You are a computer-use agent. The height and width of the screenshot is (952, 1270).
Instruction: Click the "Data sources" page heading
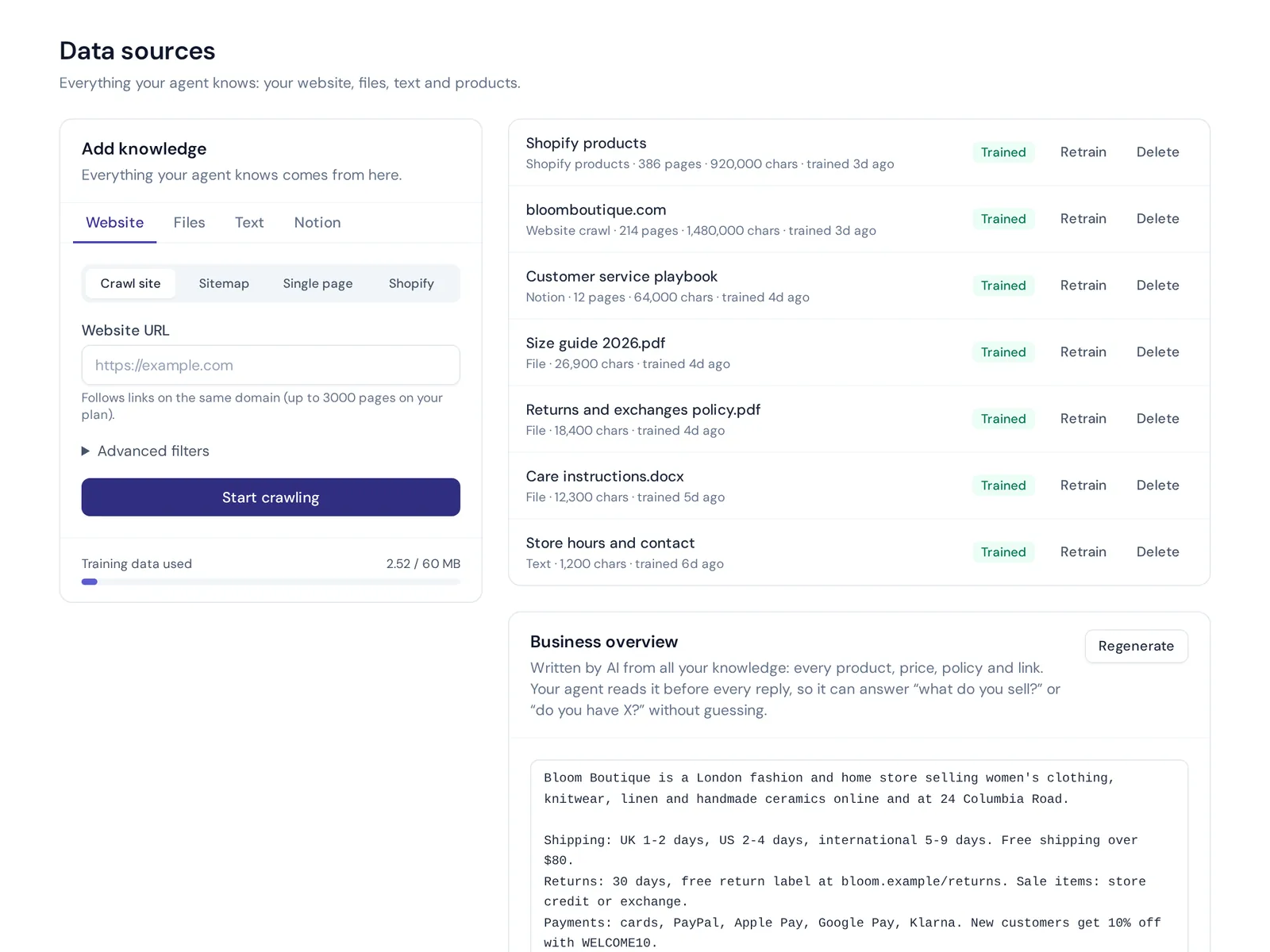[137, 51]
